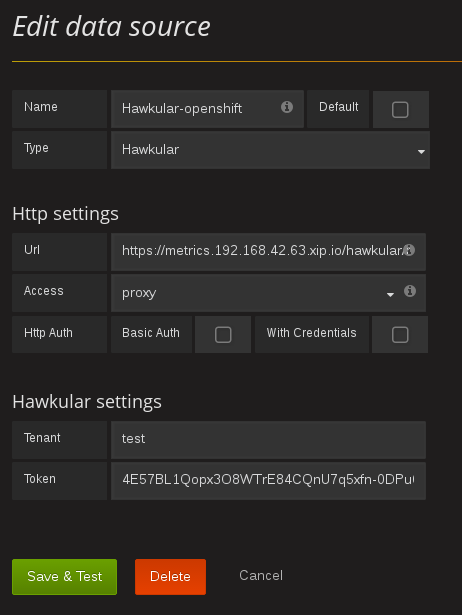Image resolution: width=462 pixels, height=615 pixels.
Task: Click the Type dropdown arrow
Action: click(x=421, y=151)
